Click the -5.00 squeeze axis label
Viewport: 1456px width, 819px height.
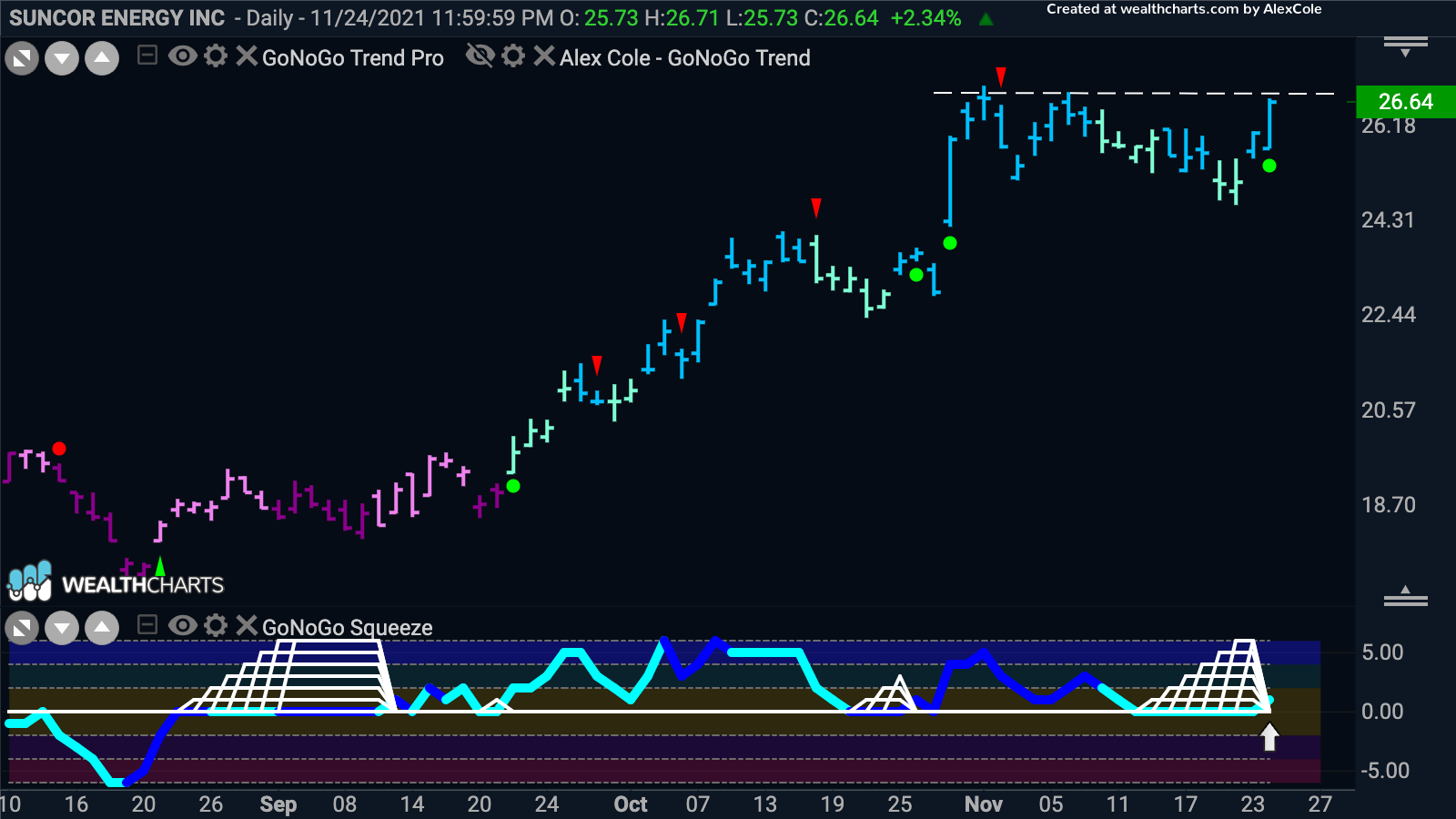pos(1384,771)
